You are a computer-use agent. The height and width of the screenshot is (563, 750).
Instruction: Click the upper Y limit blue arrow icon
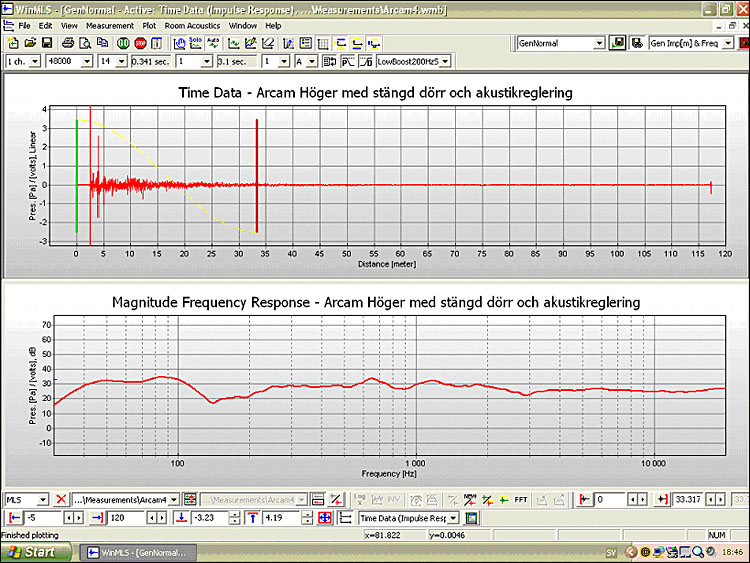coord(253,518)
